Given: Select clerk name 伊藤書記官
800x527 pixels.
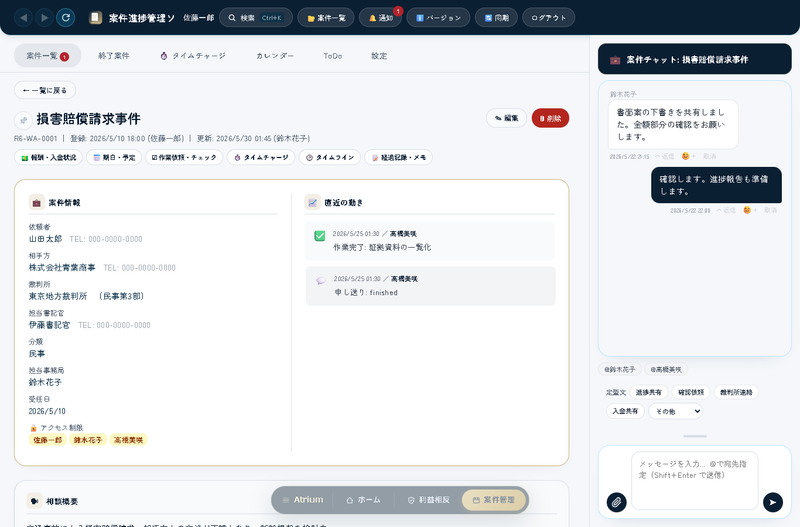Looking at the screenshot, I should (x=49, y=325).
